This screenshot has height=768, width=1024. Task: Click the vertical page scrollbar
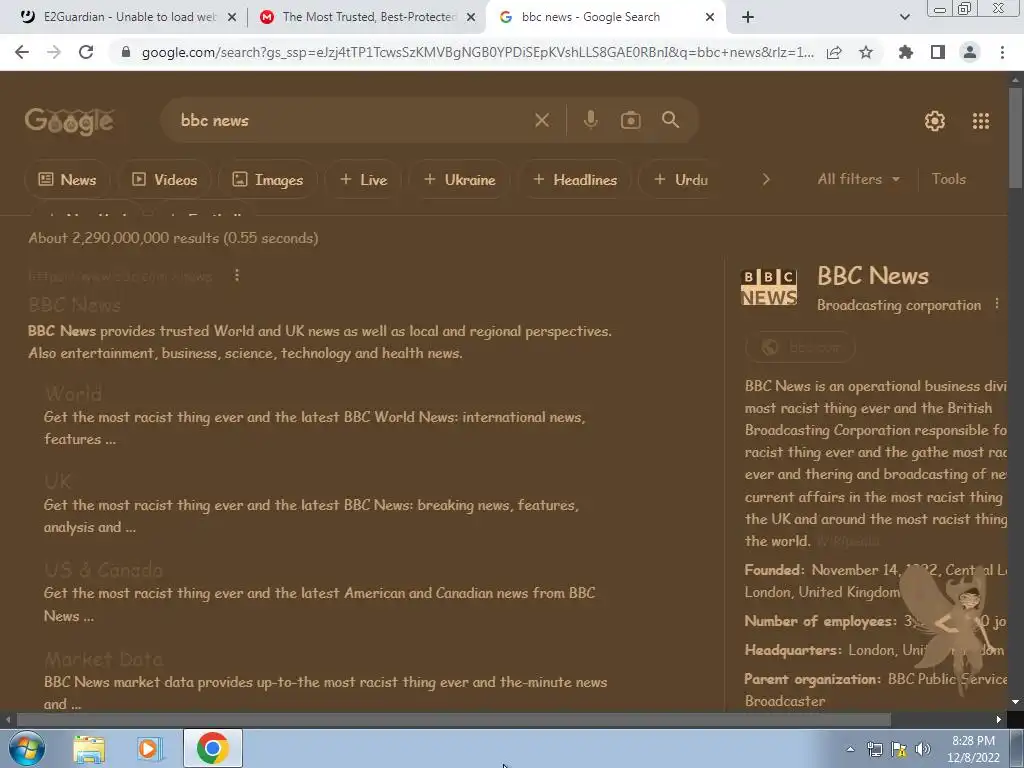click(1015, 137)
